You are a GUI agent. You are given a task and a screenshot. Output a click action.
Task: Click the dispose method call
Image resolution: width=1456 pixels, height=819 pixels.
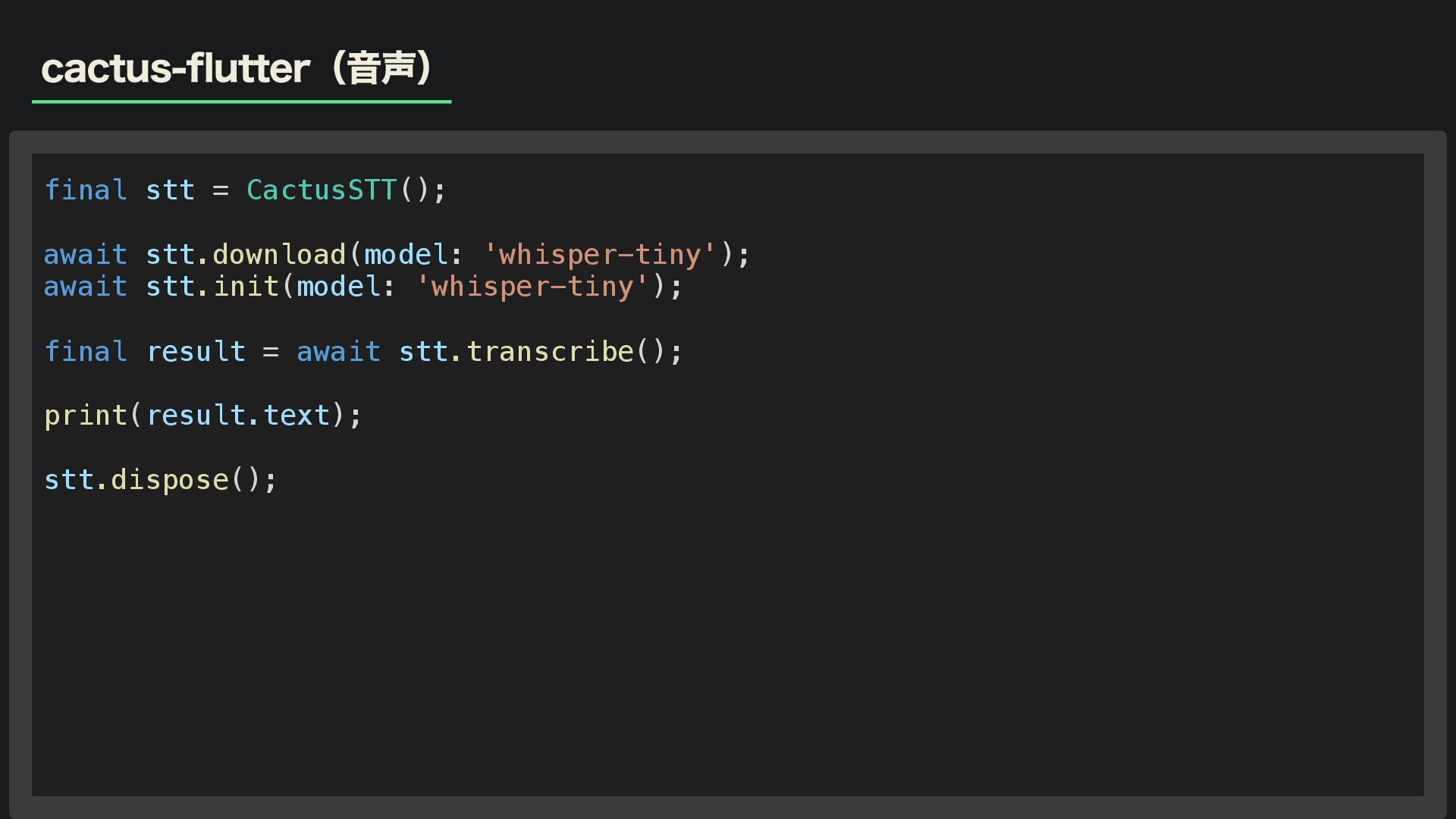(169, 480)
